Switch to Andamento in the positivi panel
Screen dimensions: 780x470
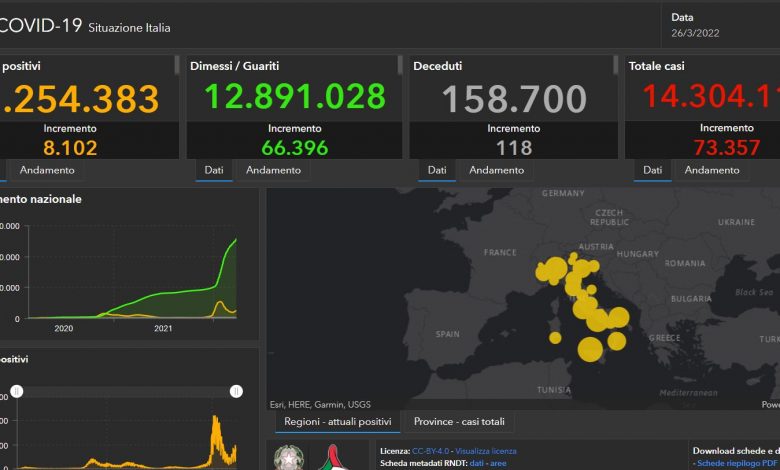pos(47,170)
